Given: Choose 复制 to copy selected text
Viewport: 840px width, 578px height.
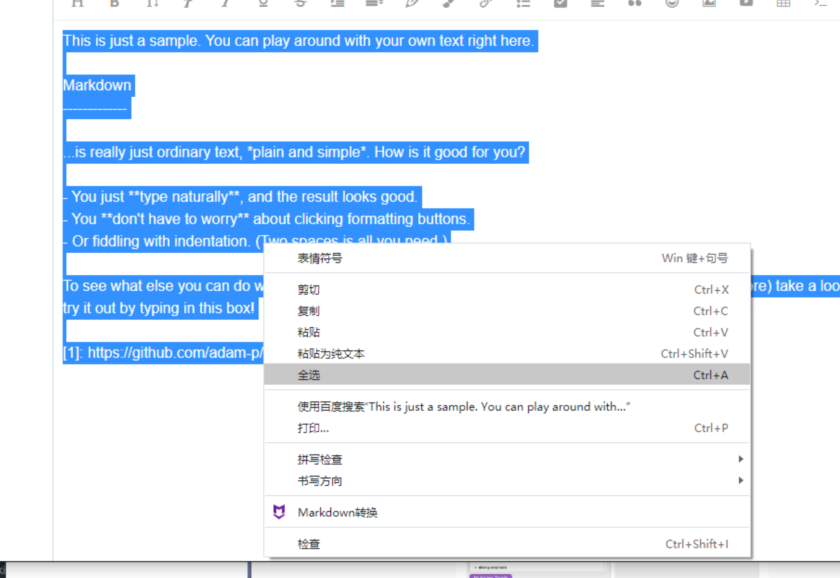Looking at the screenshot, I should click(309, 311).
